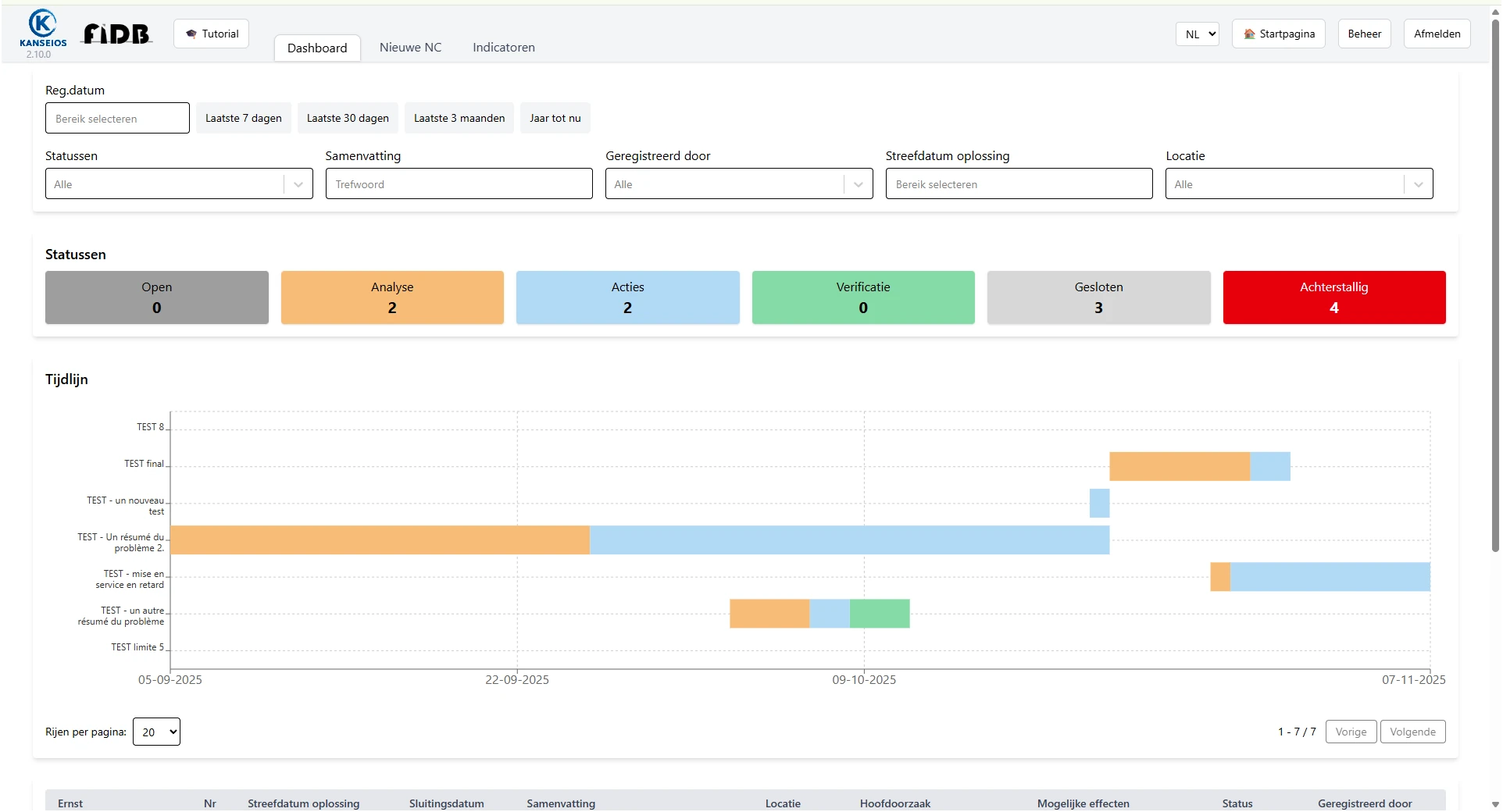Change language with the NL selector
The width and height of the screenshot is (1503, 812).
click(x=1197, y=34)
